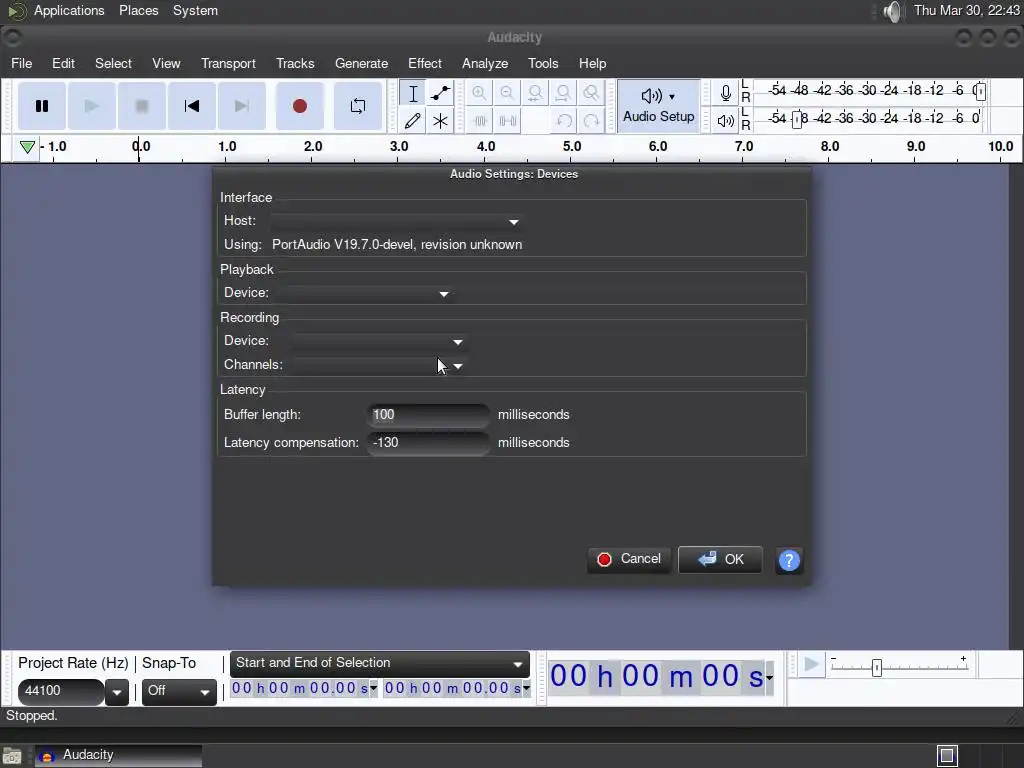The image size is (1024, 768).
Task: Open the Generate menu
Action: pos(361,63)
